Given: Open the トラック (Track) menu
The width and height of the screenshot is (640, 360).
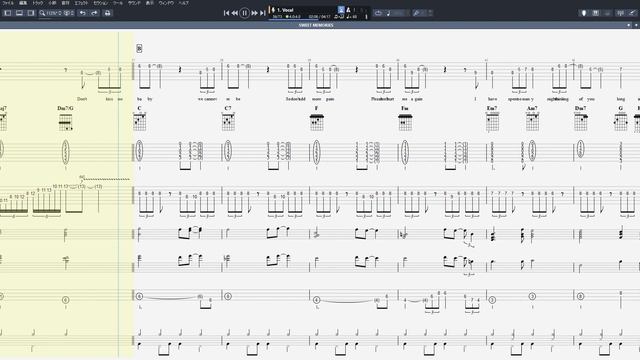Looking at the screenshot, I should 38,3.
